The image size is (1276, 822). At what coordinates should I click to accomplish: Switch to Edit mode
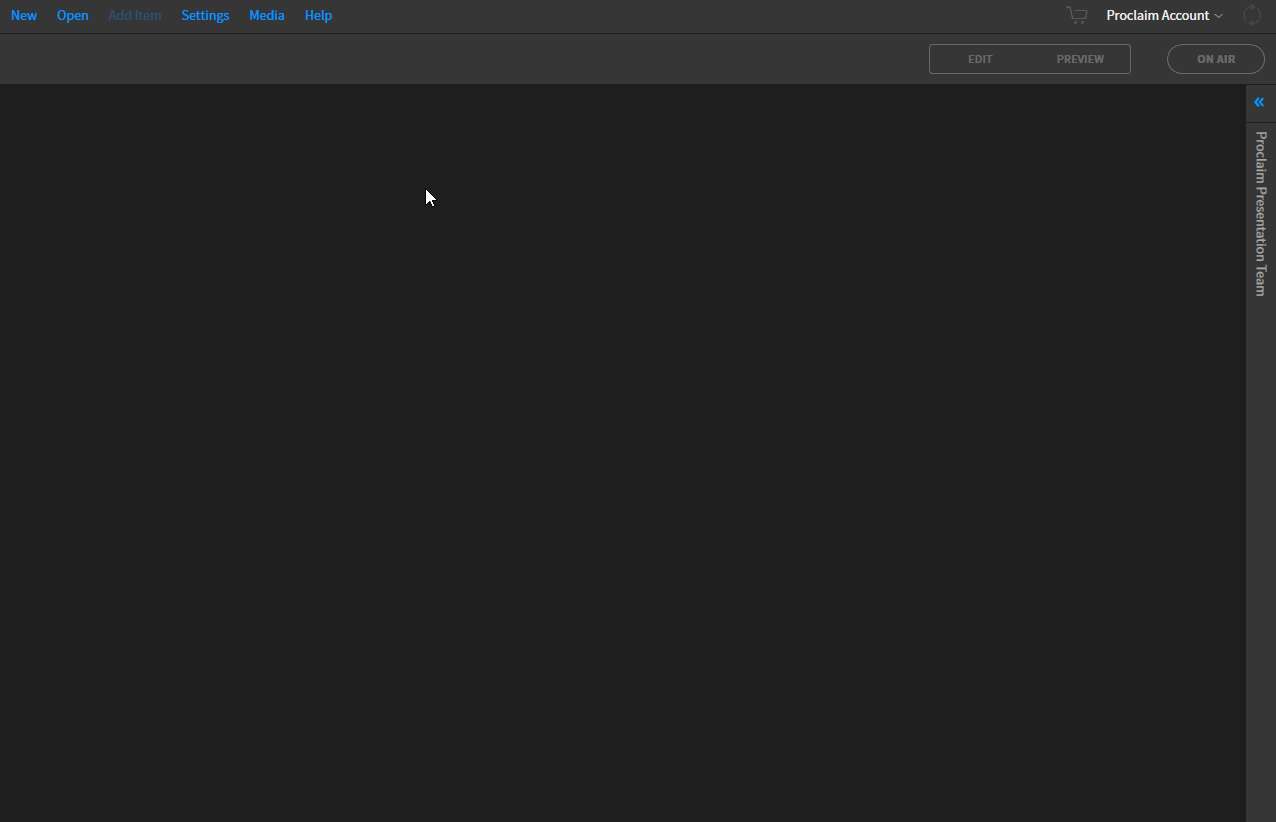980,59
